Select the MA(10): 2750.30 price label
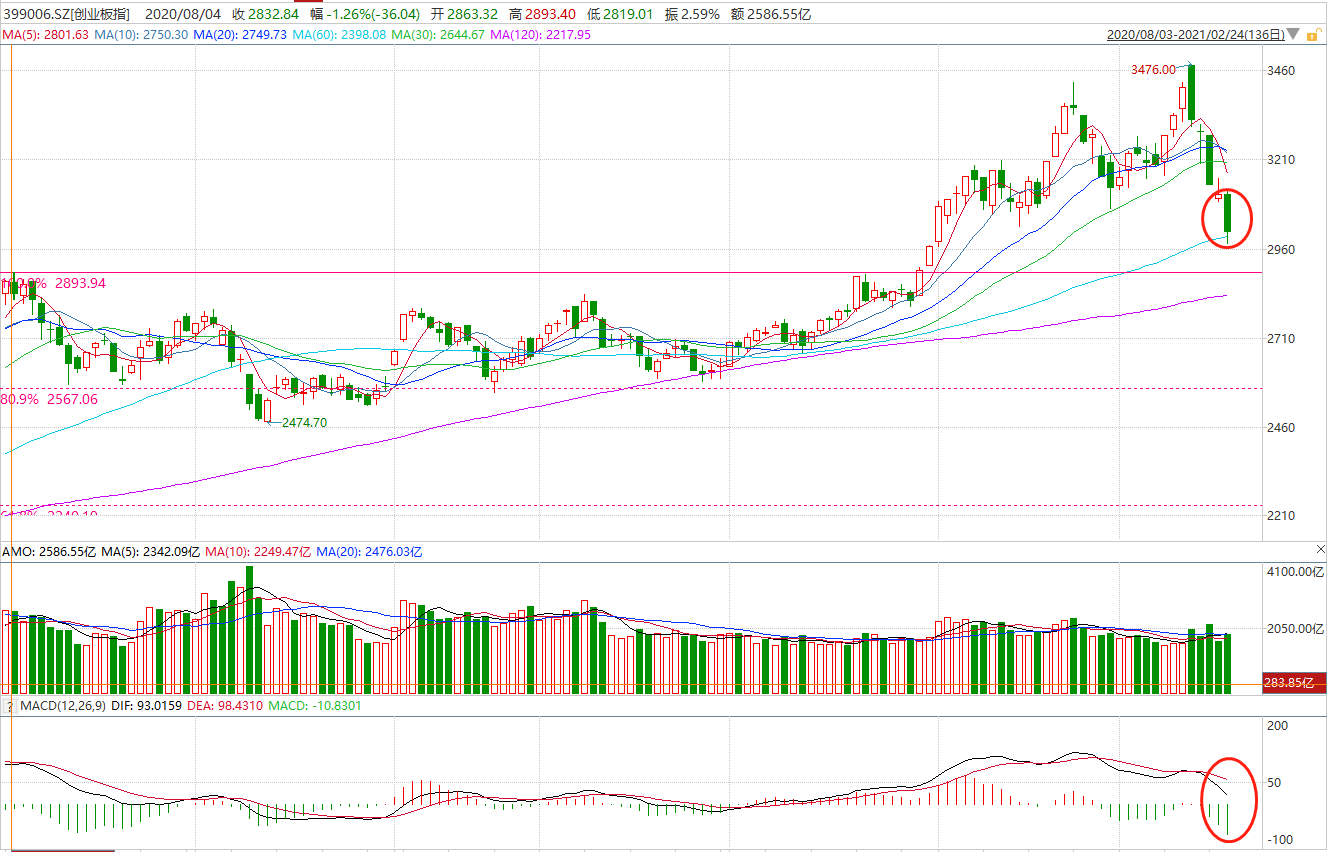 pos(141,34)
